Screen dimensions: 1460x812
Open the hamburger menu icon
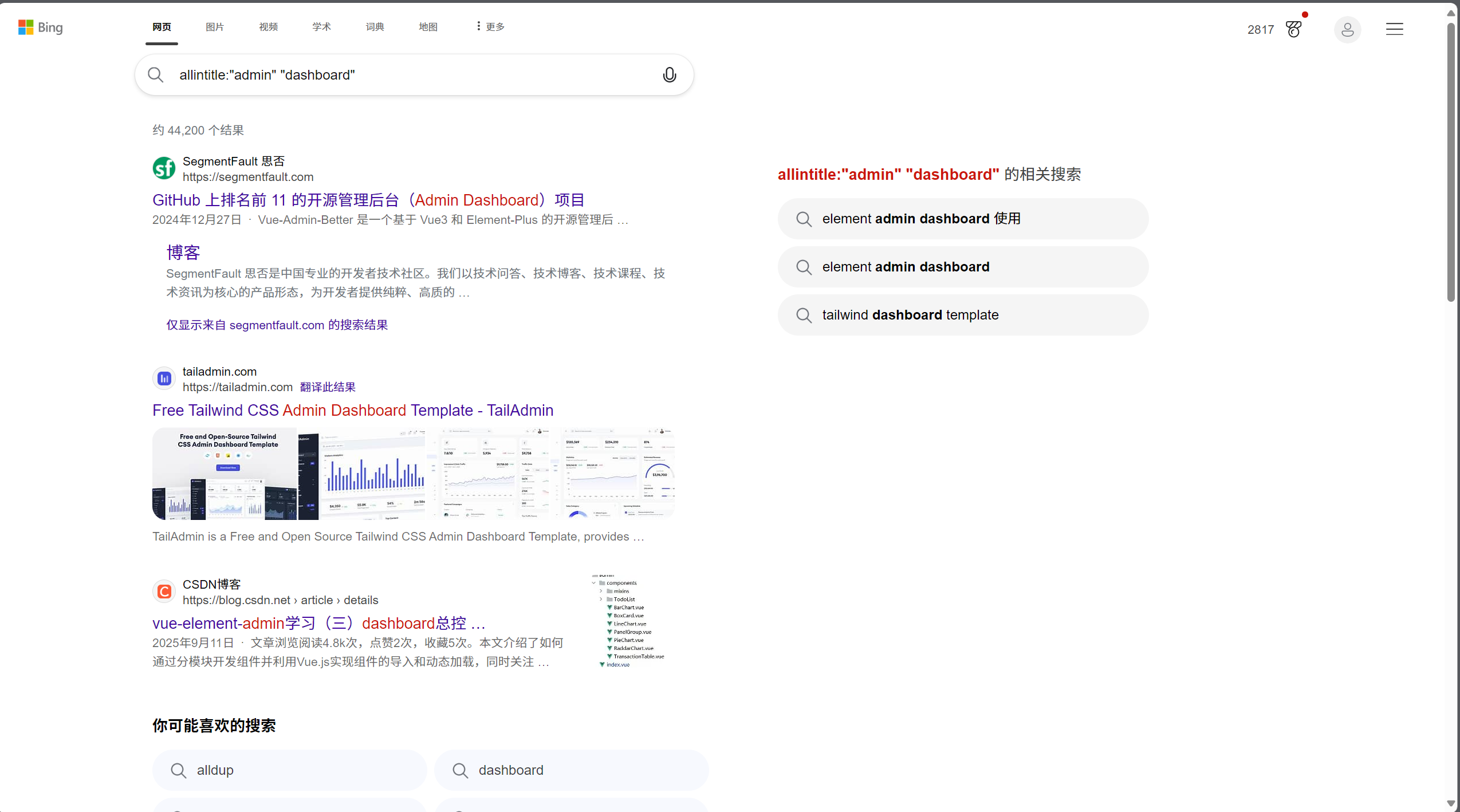click(1394, 29)
